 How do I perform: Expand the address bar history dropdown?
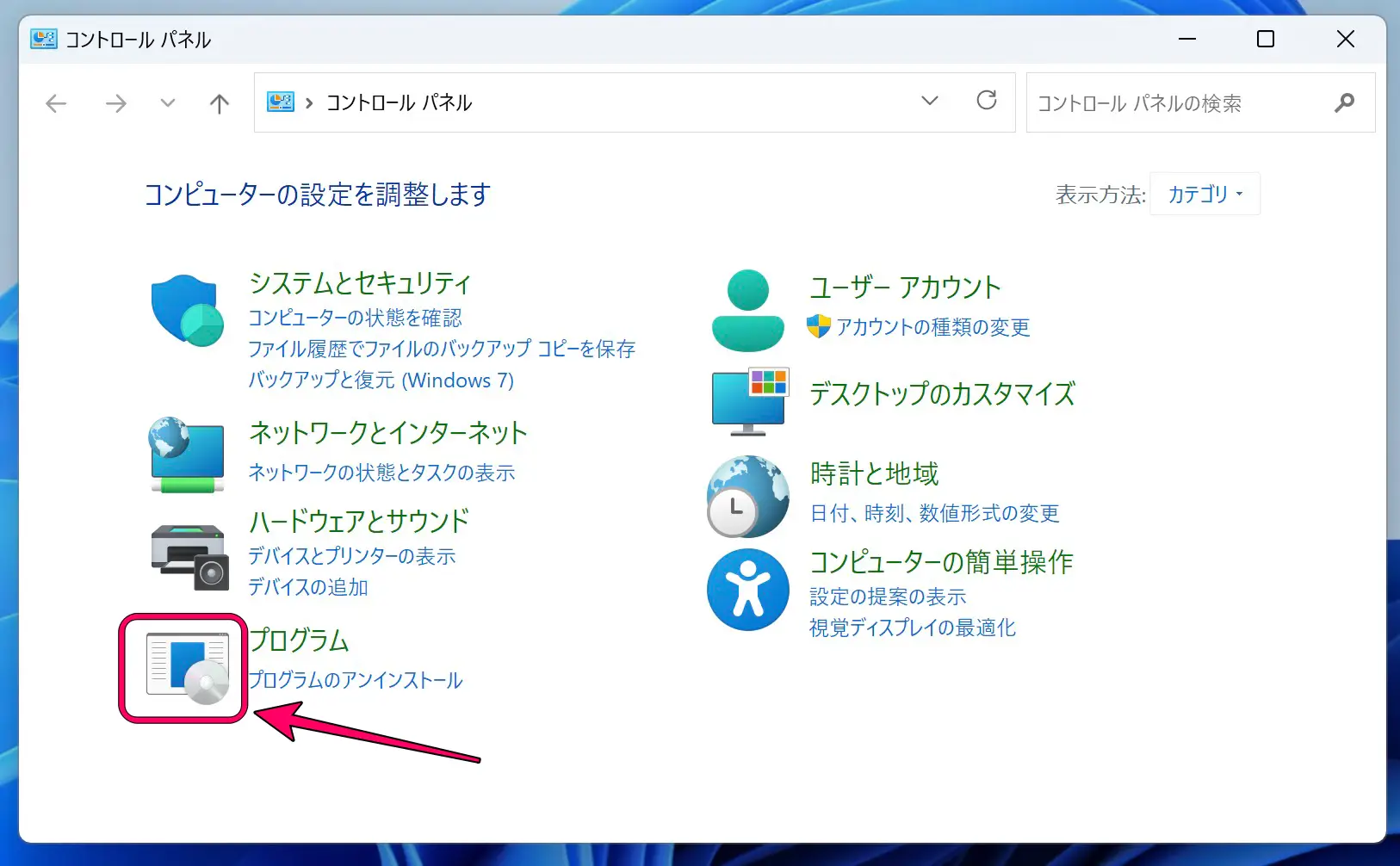[x=930, y=102]
